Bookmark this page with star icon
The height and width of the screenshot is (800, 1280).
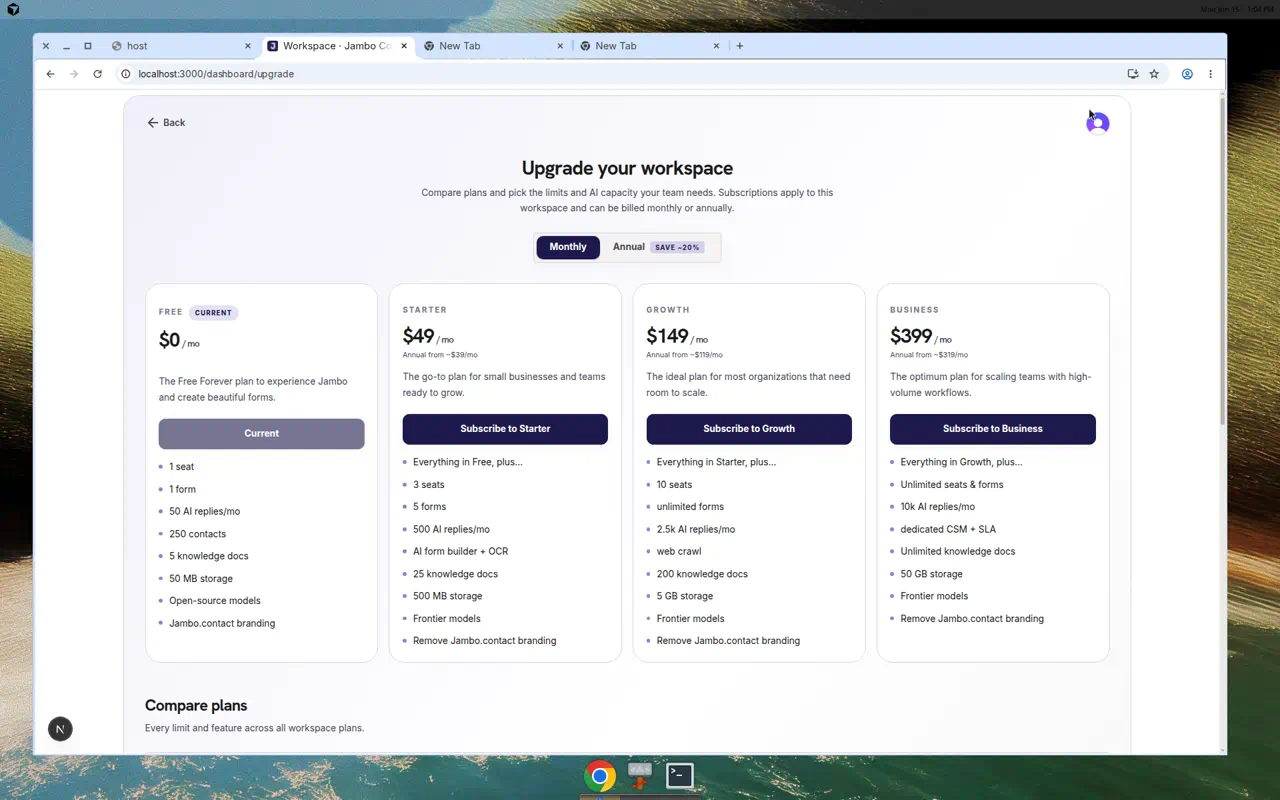tap(1154, 74)
